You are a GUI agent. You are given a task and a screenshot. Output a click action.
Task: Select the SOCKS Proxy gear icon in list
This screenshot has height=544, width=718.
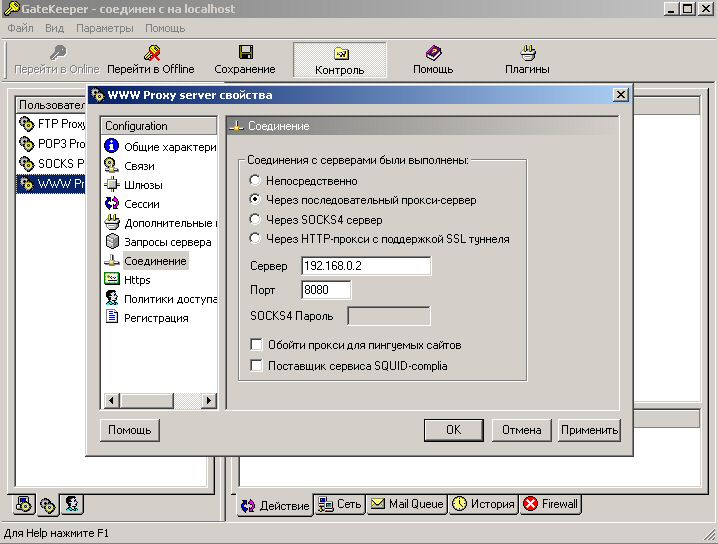point(27,163)
